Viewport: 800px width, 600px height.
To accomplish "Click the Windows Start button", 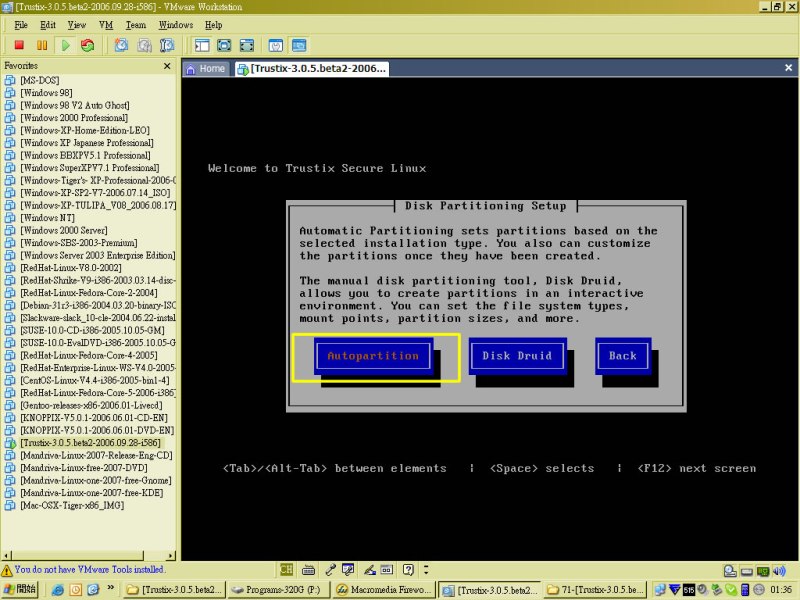I will coord(20,590).
